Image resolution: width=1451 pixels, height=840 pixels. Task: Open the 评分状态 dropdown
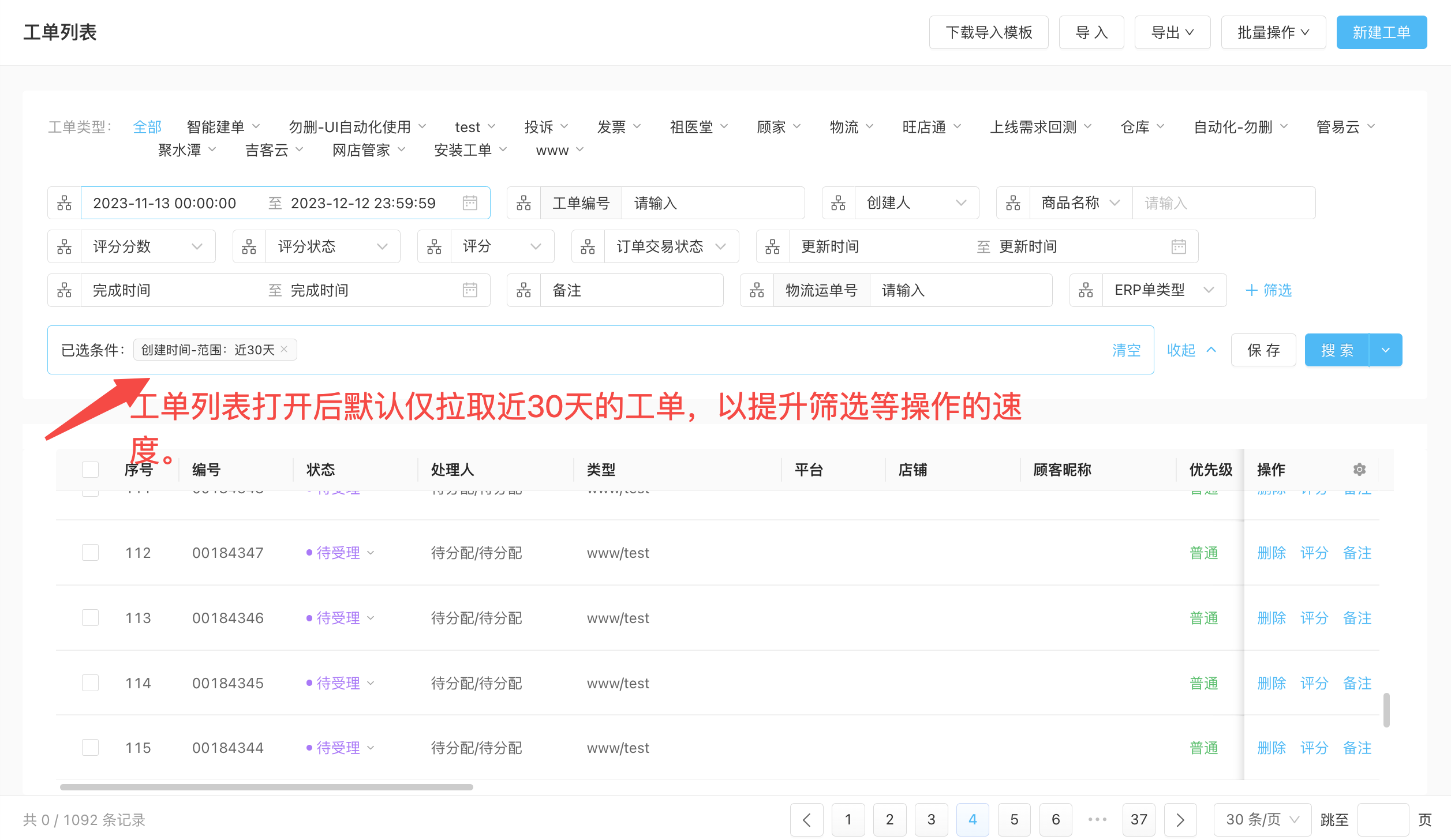coord(333,247)
